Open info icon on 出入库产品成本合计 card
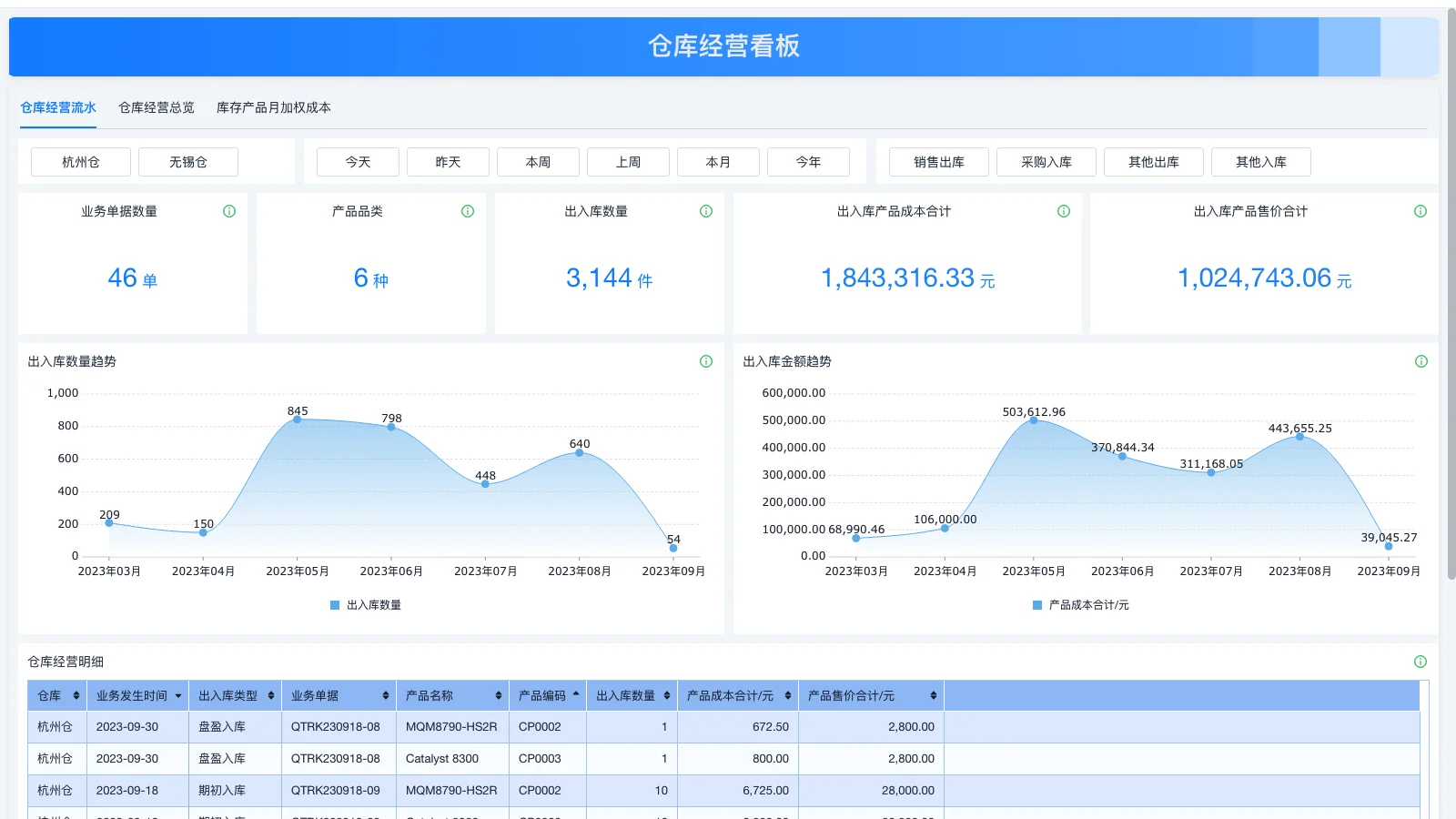 point(1064,211)
